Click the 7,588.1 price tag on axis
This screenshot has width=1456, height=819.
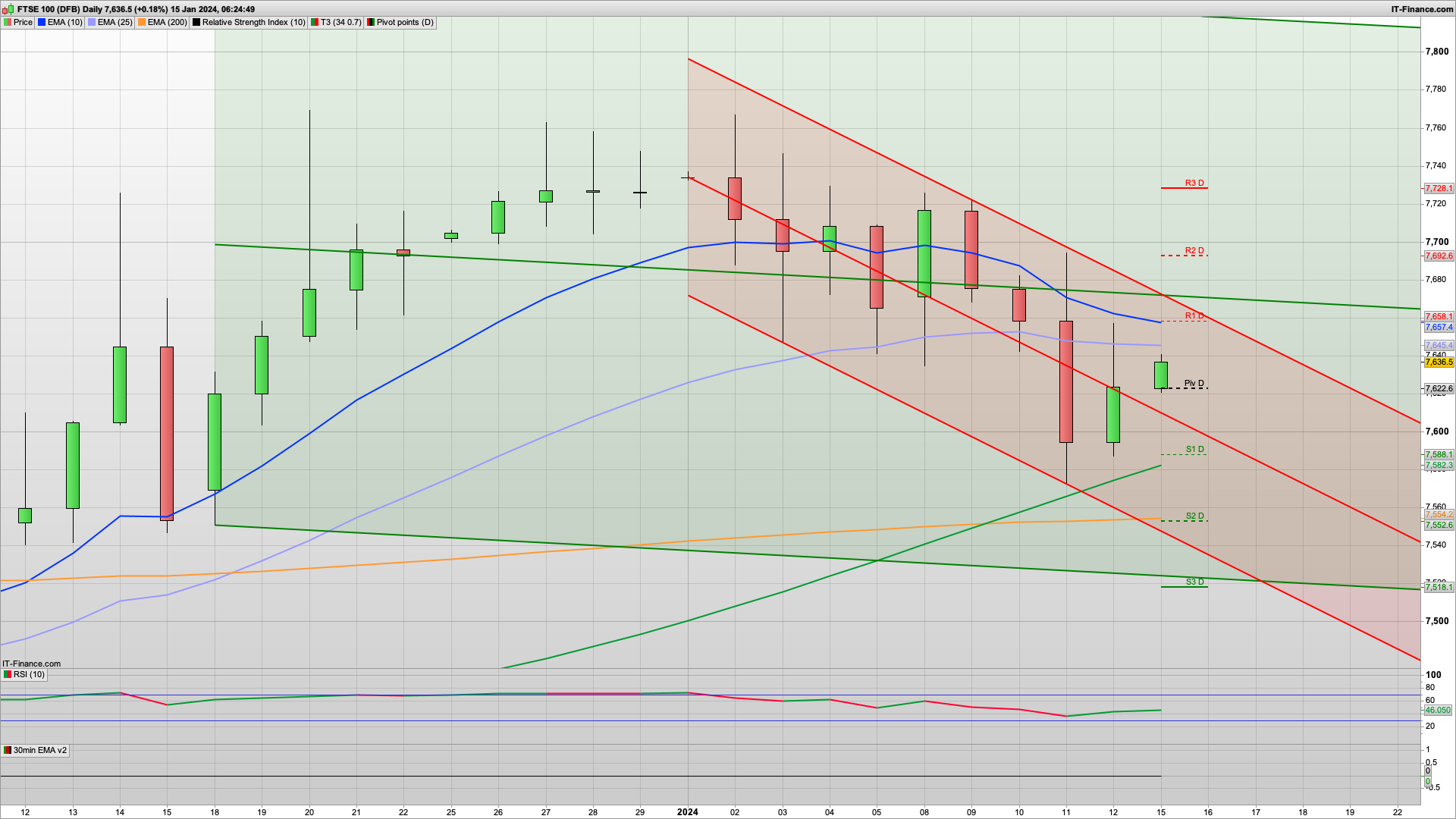tap(1439, 454)
